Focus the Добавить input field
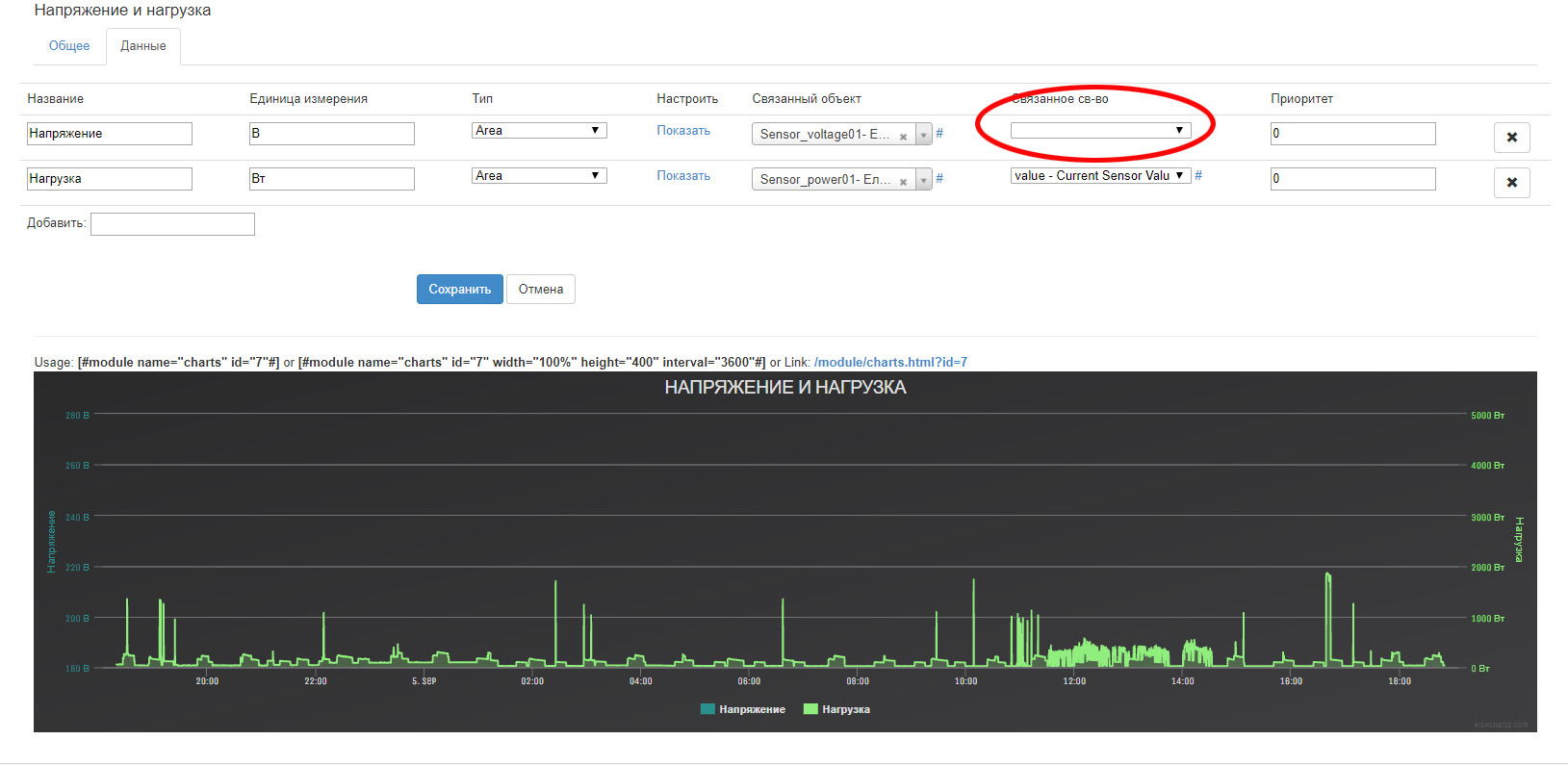 point(172,224)
